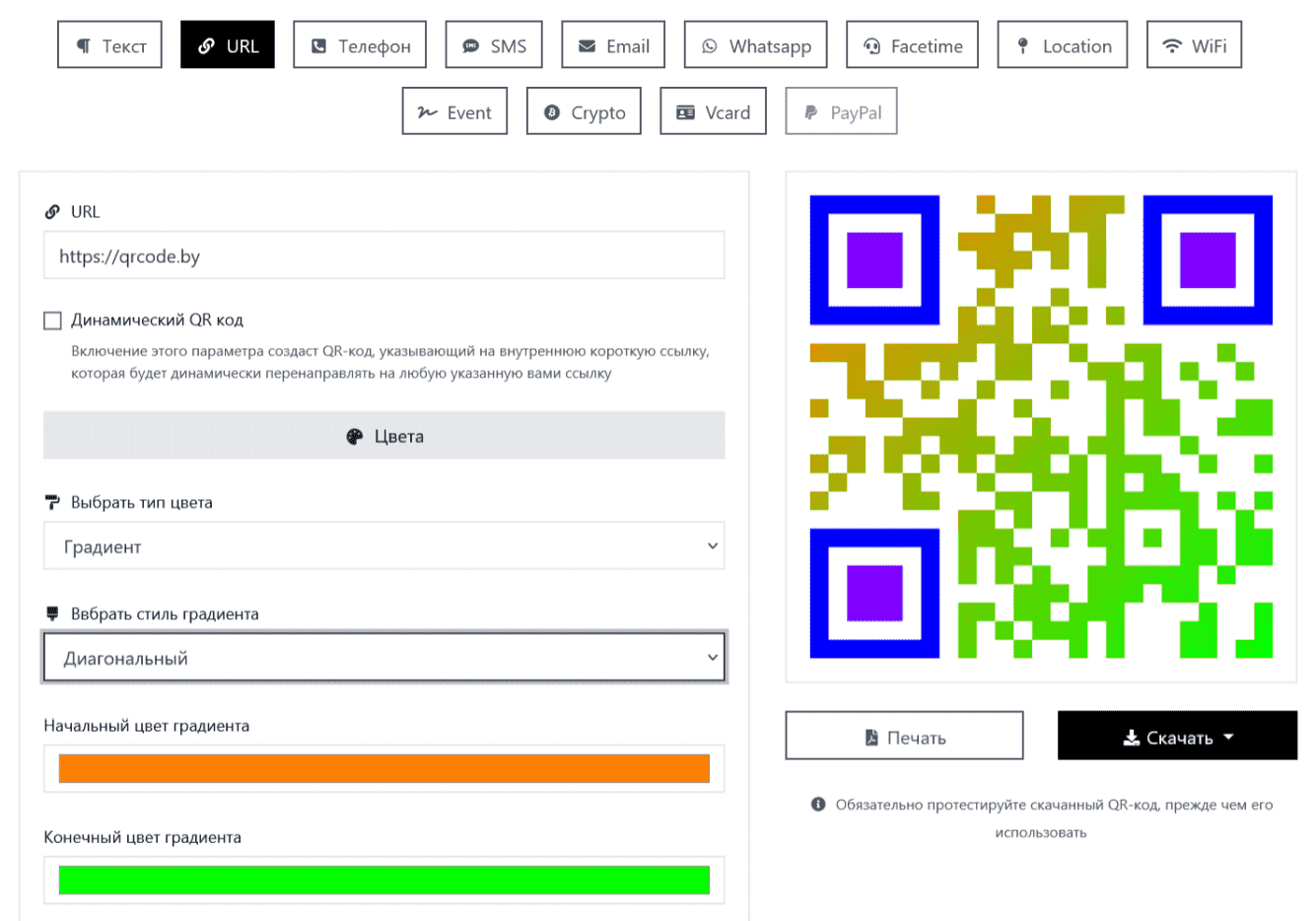The image size is (1316, 921).
Task: Click the link icon beside URL label
Action: (52, 212)
